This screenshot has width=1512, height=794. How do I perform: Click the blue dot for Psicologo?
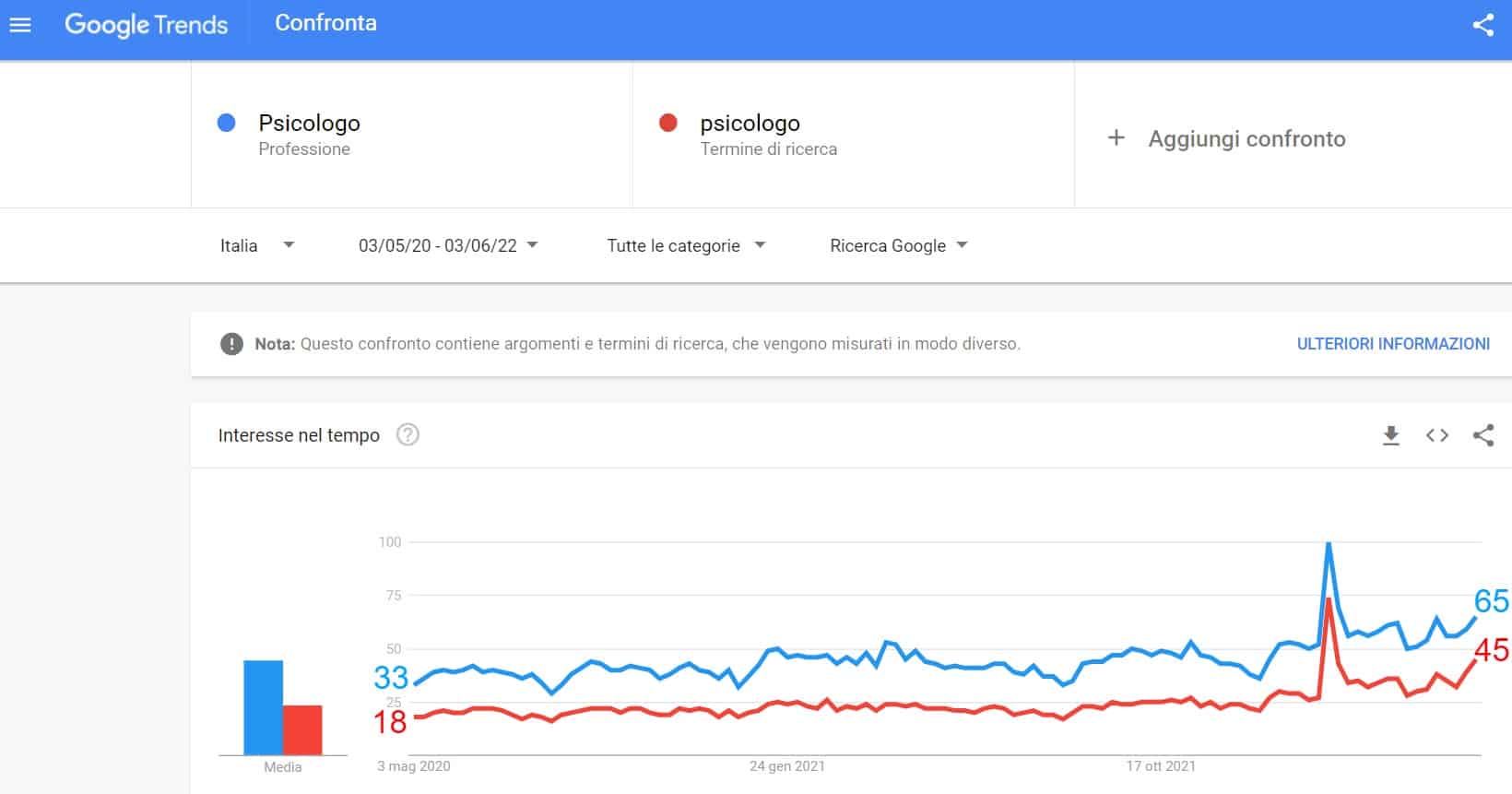226,123
